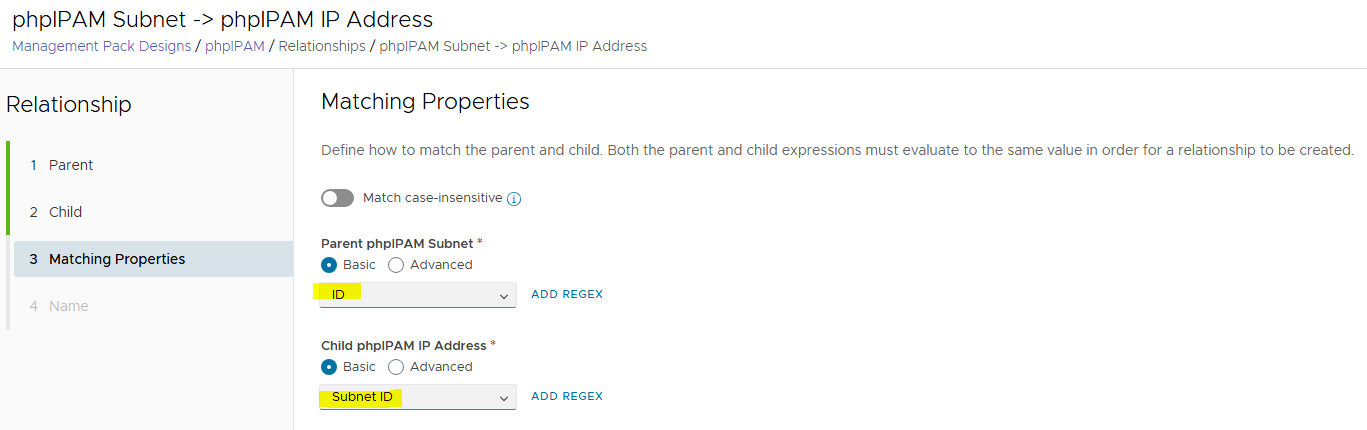This screenshot has height=430, width=1367.
Task: Click the chevron arrow on the ID dropdown
Action: click(x=503, y=296)
